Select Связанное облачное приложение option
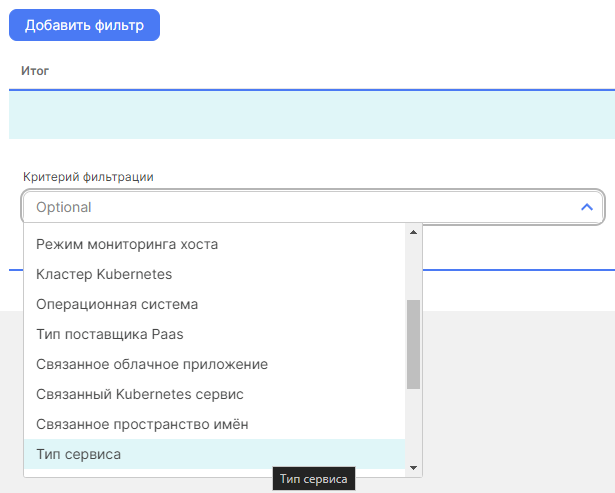This screenshot has width=615, height=493. (214, 364)
